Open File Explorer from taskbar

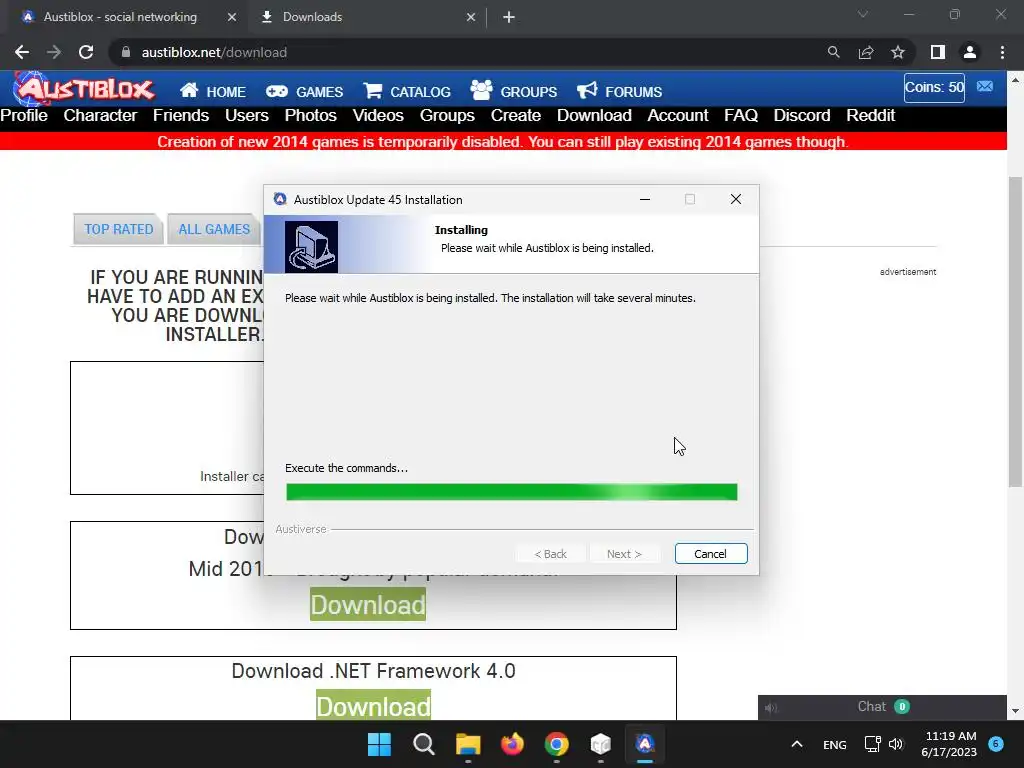click(x=468, y=744)
